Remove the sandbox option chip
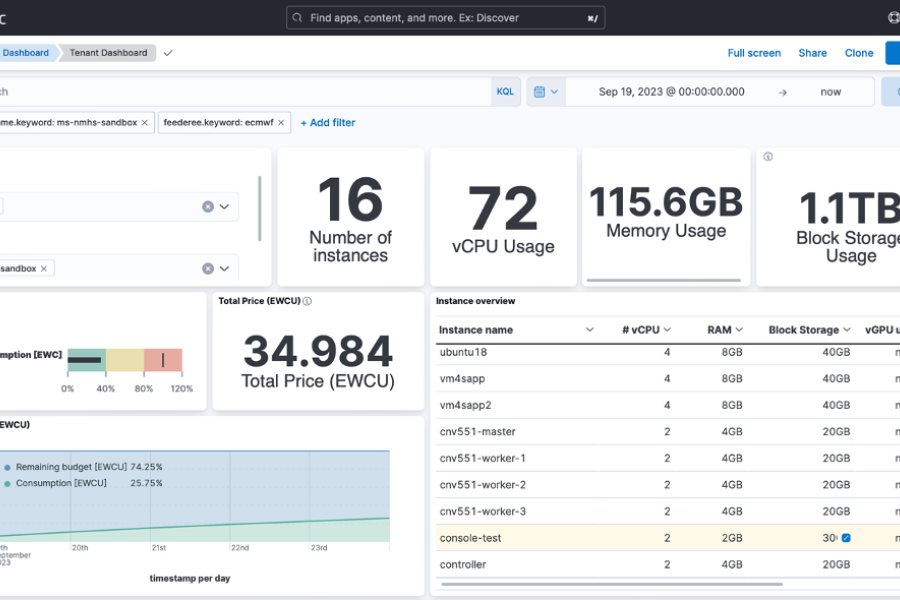 click(44, 268)
